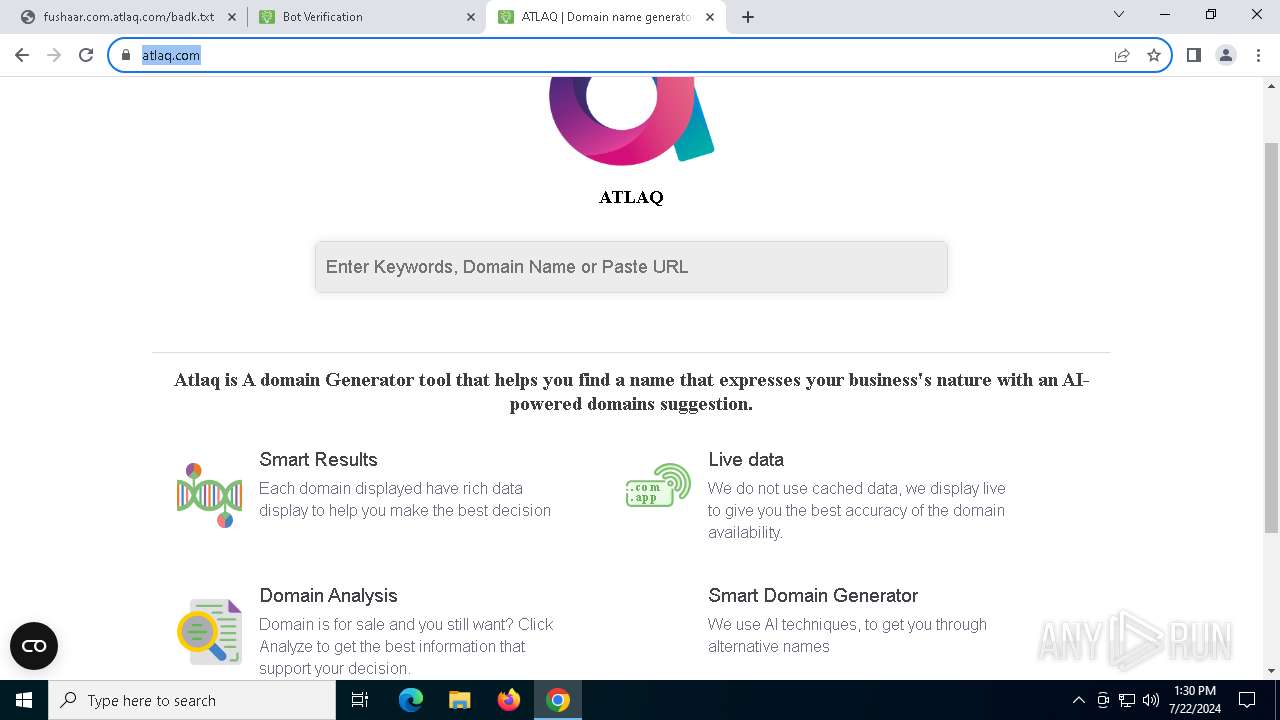1280x720 pixels.
Task: Show hidden system tray icons
Action: coord(1078,700)
